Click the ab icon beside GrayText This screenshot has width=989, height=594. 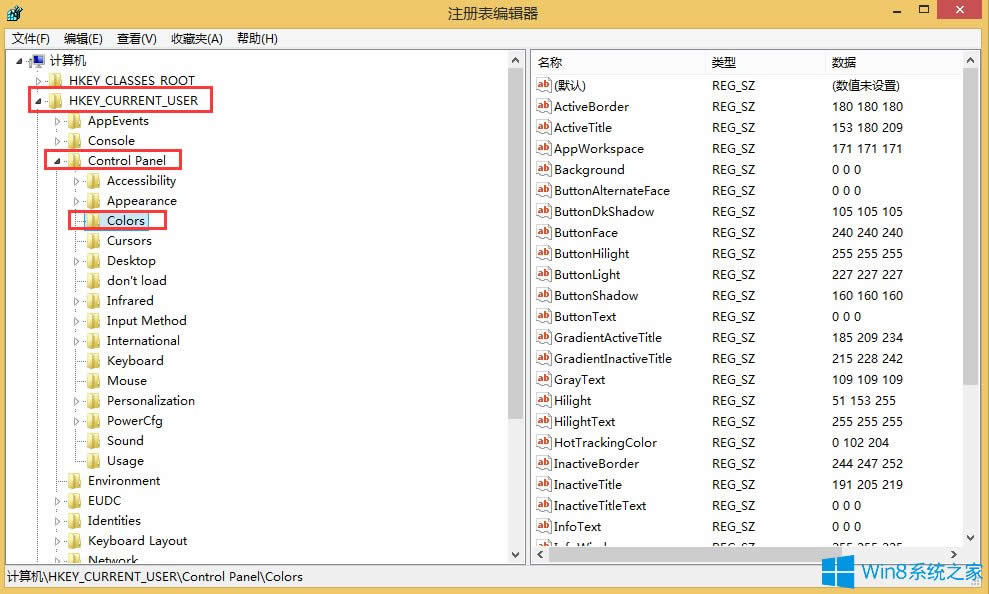(x=543, y=379)
